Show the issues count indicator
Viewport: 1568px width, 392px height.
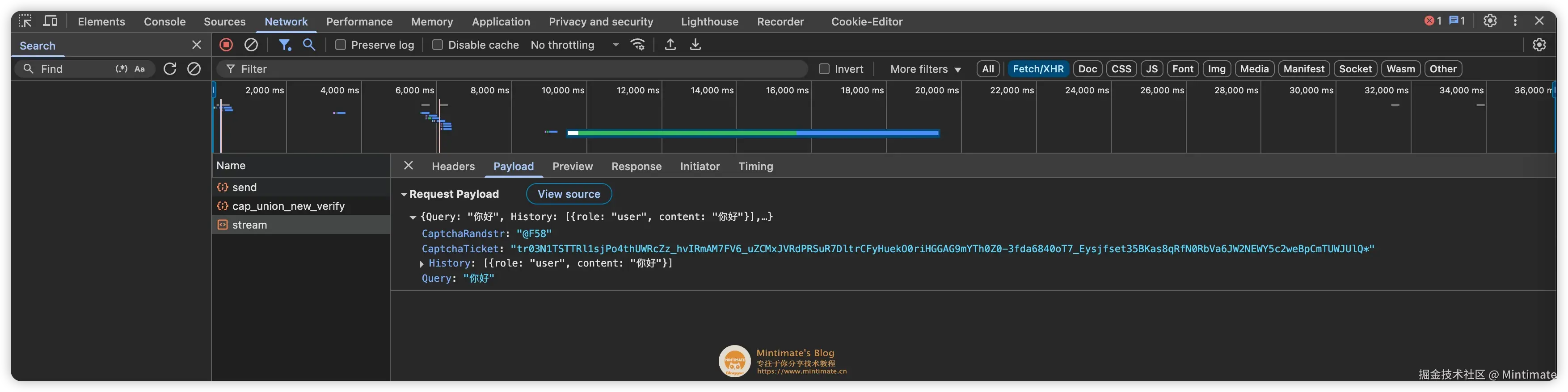click(1457, 21)
